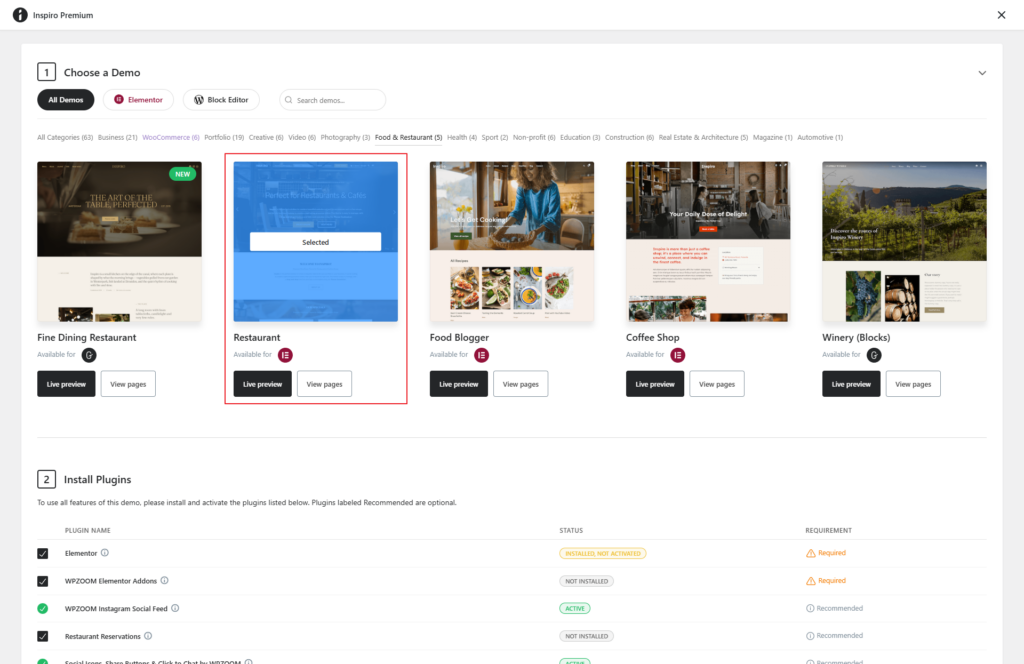Click Elementor icon under Coffee Shop
The image size is (1024, 664).
pos(678,355)
